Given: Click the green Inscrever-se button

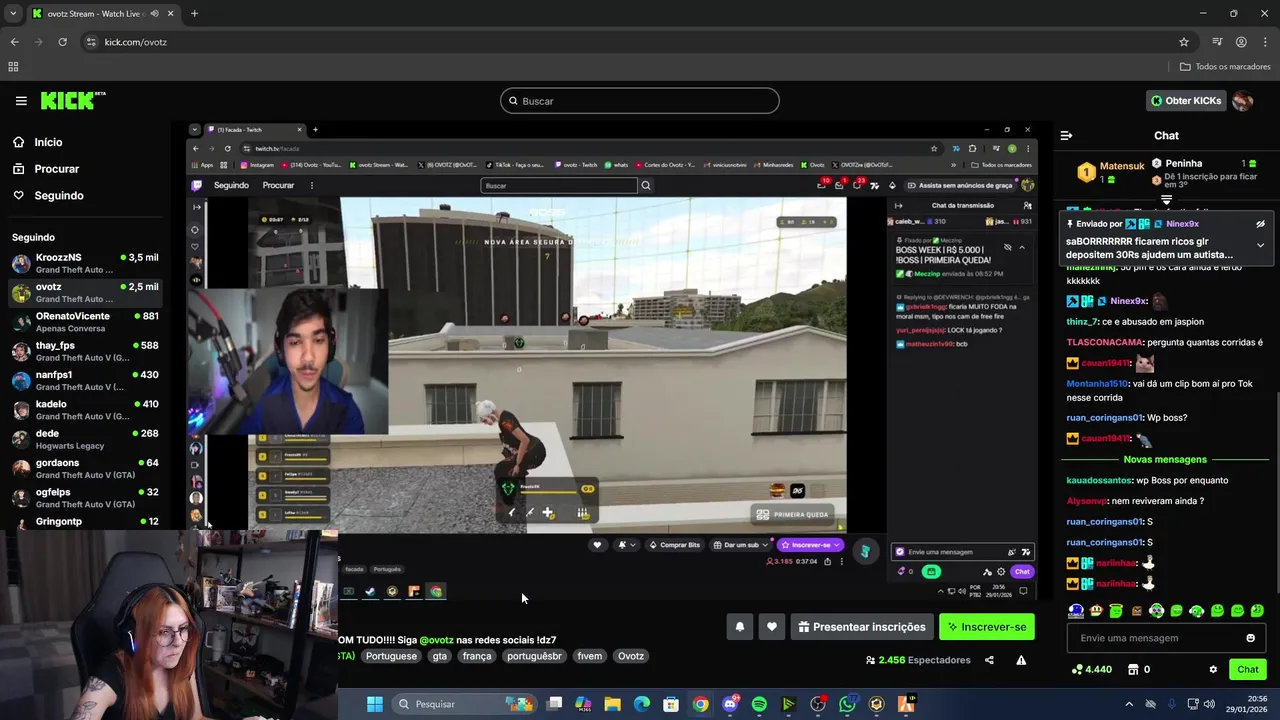Looking at the screenshot, I should pyautogui.click(x=987, y=627).
